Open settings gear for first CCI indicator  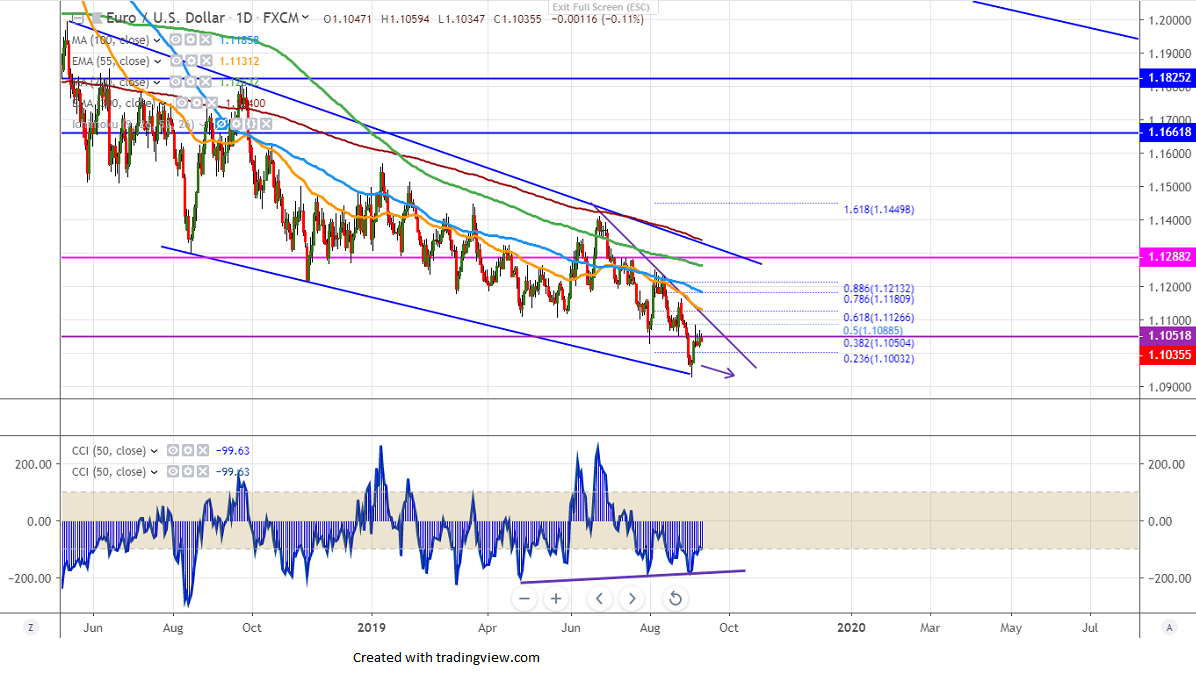pyautogui.click(x=188, y=451)
